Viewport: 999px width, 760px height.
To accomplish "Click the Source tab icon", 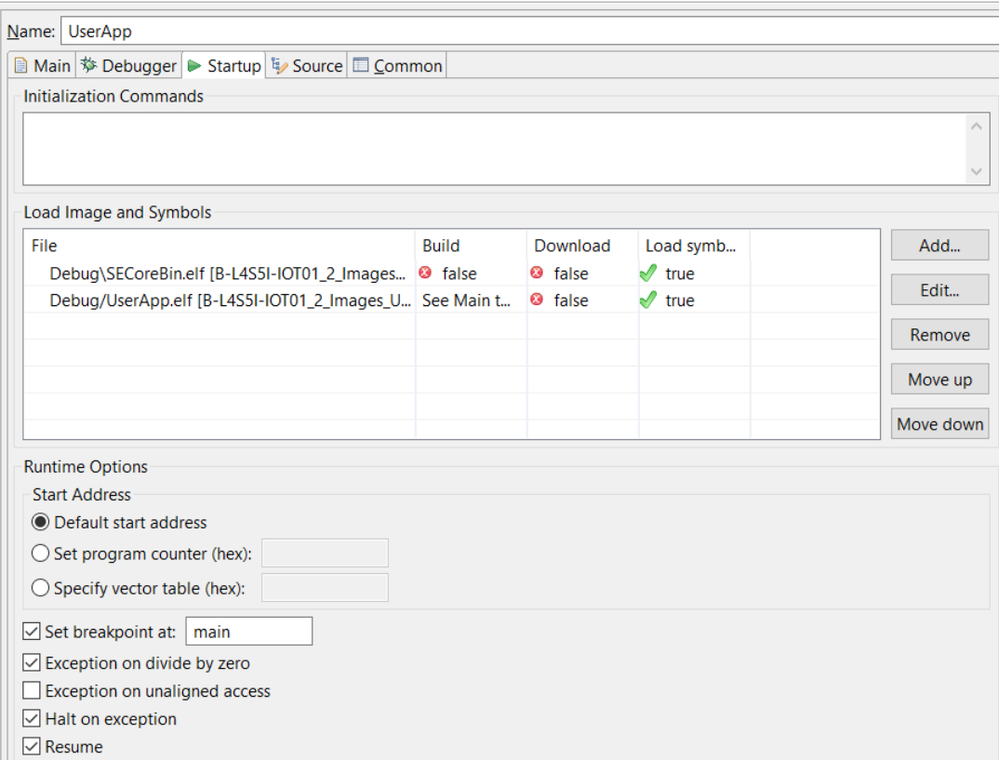I will coord(279,66).
